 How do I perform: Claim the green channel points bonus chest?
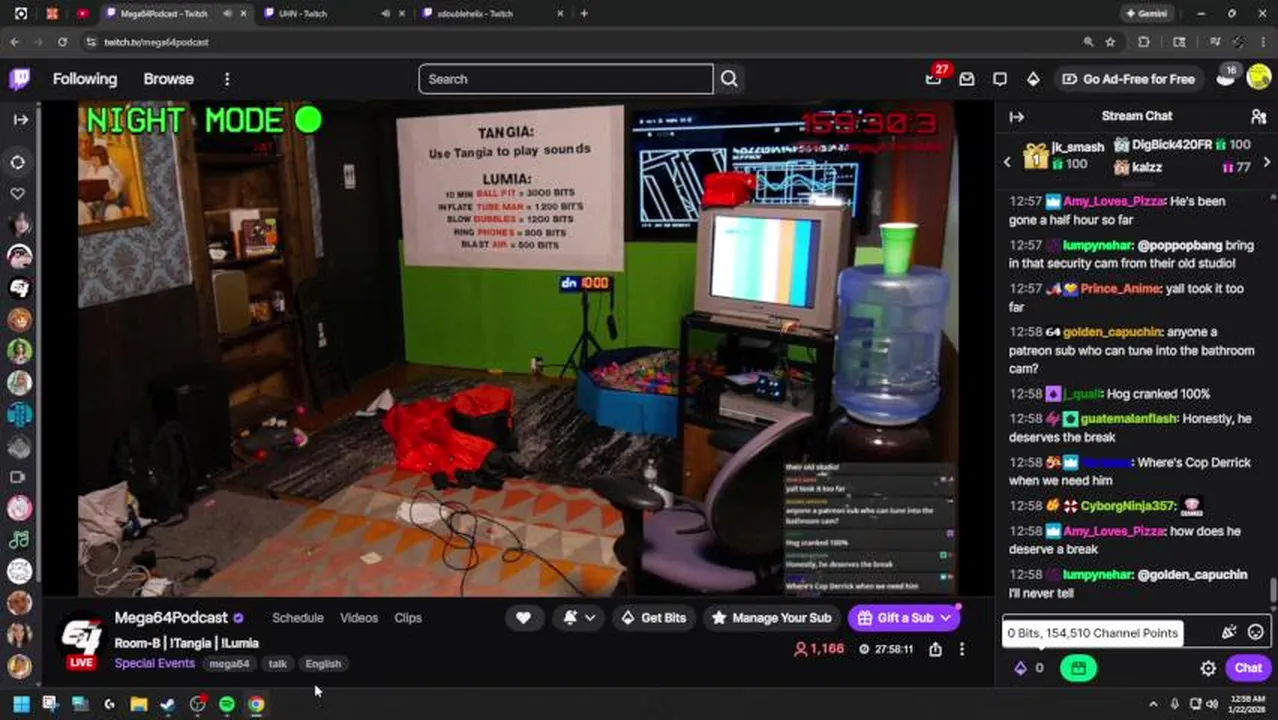pos(1078,668)
